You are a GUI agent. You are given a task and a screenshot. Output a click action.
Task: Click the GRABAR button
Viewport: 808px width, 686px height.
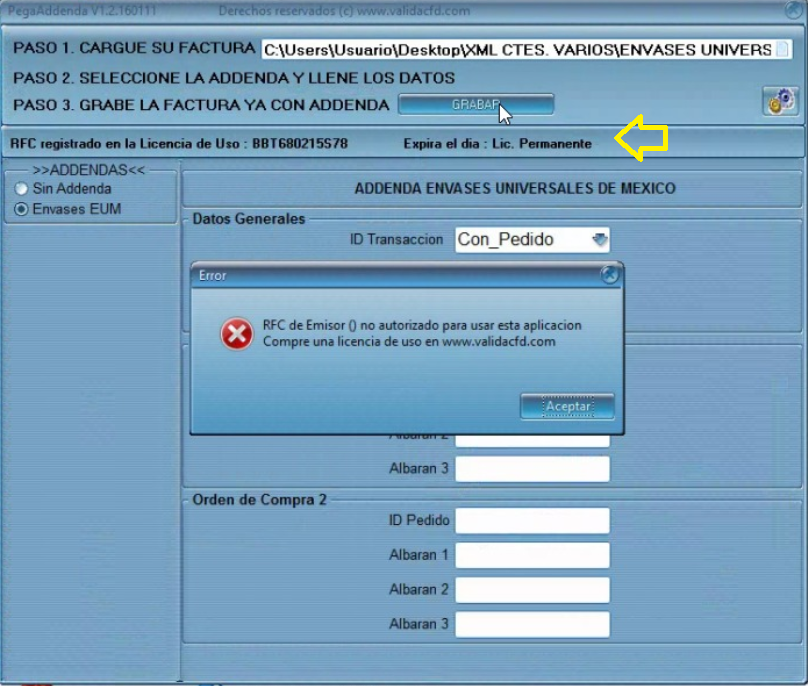tap(476, 105)
